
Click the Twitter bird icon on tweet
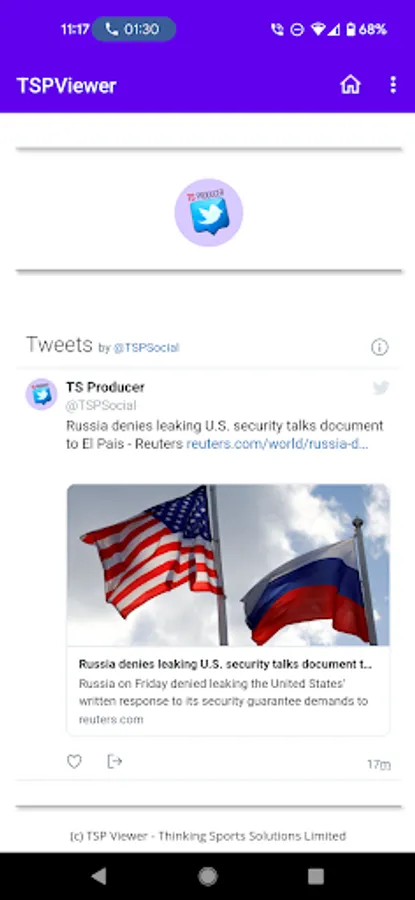click(381, 388)
